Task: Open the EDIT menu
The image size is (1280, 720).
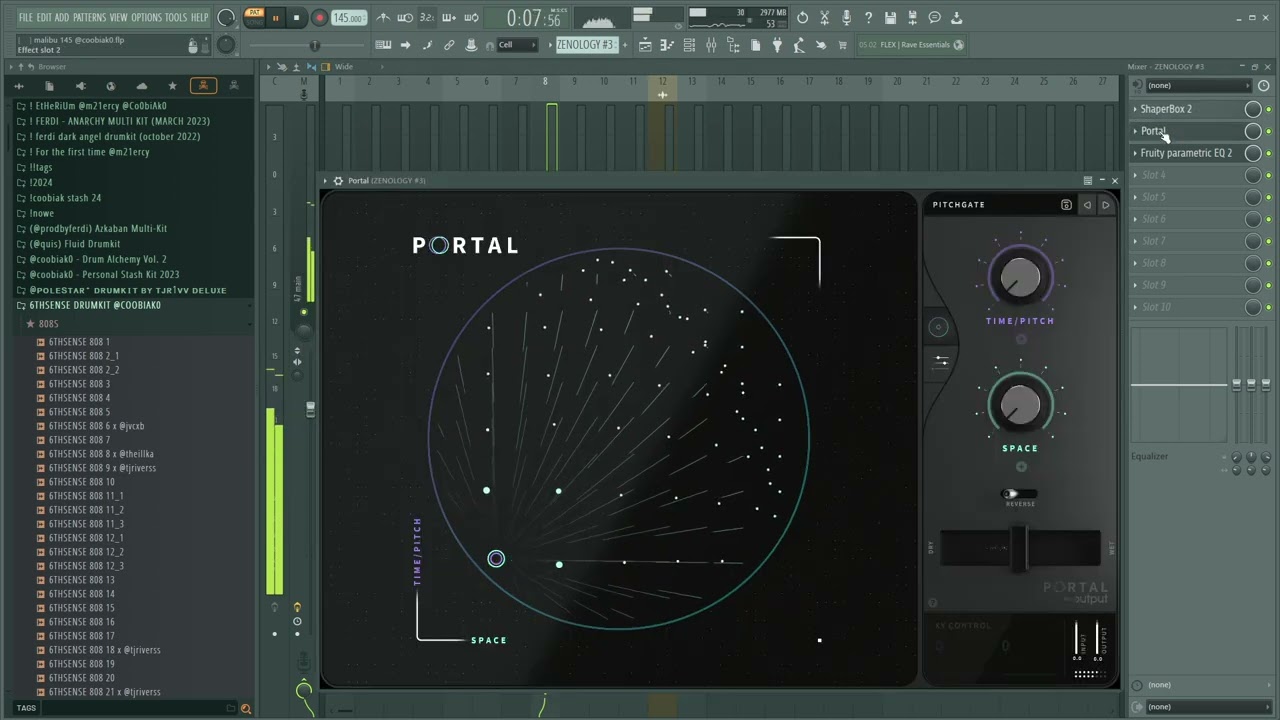Action: coord(44,18)
